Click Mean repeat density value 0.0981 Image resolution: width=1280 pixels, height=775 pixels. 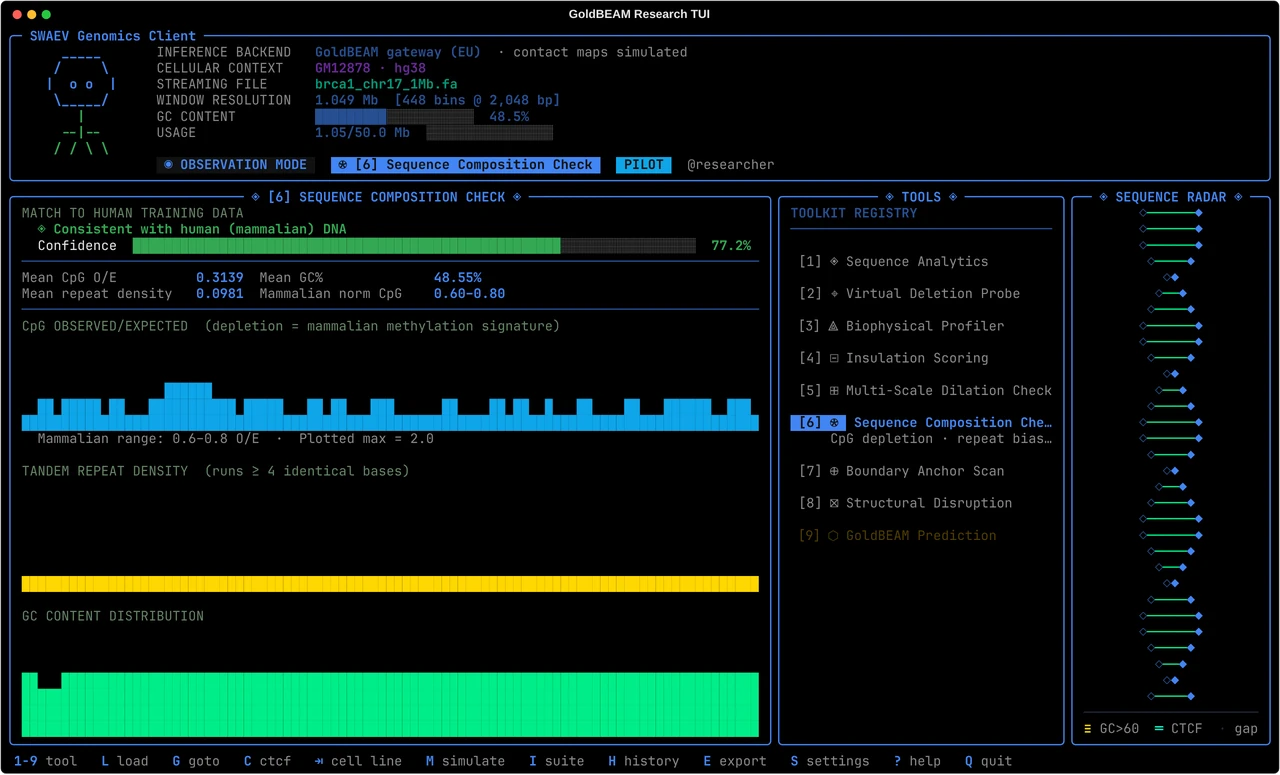tap(220, 294)
